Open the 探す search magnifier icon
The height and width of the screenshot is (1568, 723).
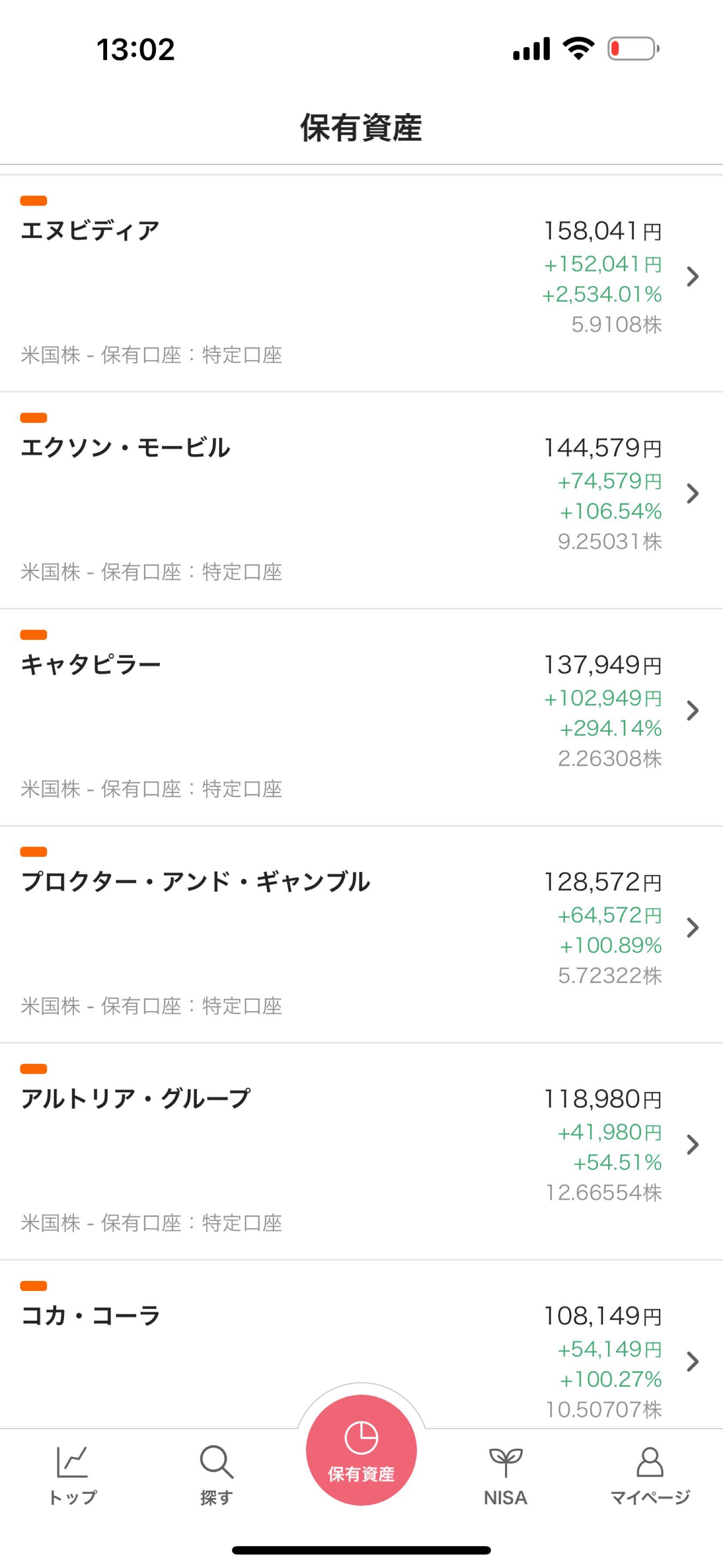coord(216,1463)
